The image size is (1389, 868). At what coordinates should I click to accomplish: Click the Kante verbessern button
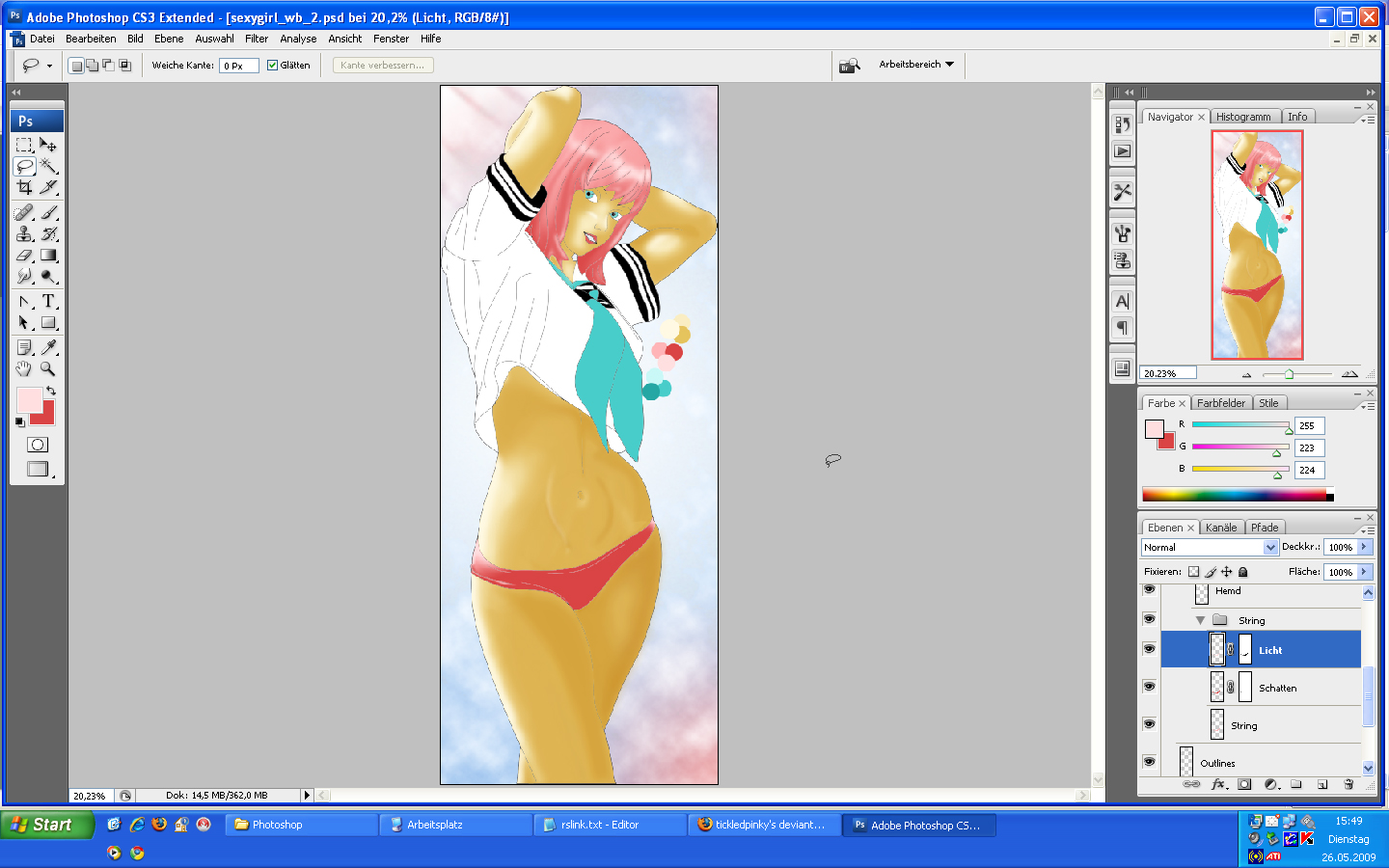[383, 66]
